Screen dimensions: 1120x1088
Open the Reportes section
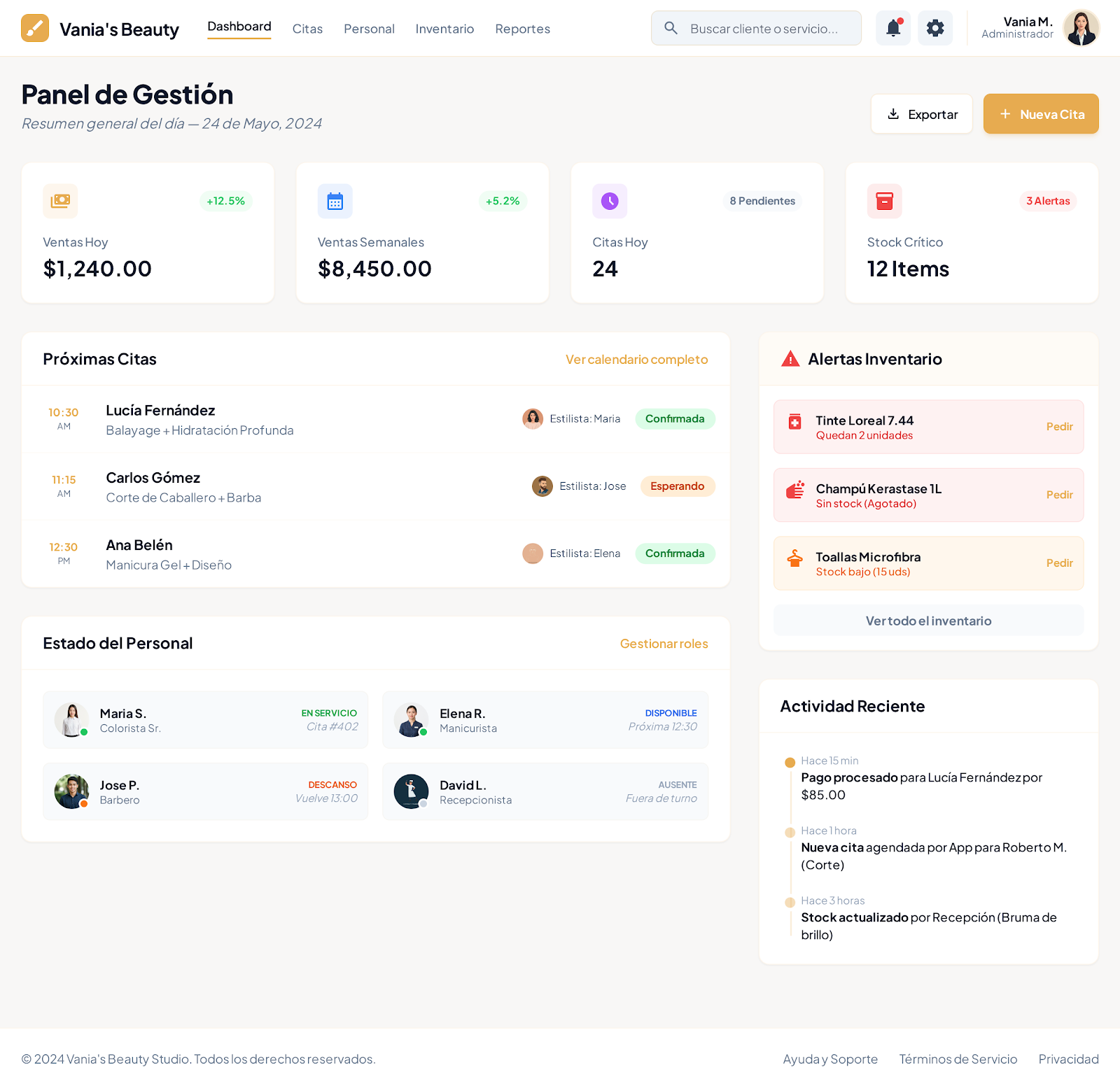click(x=522, y=29)
